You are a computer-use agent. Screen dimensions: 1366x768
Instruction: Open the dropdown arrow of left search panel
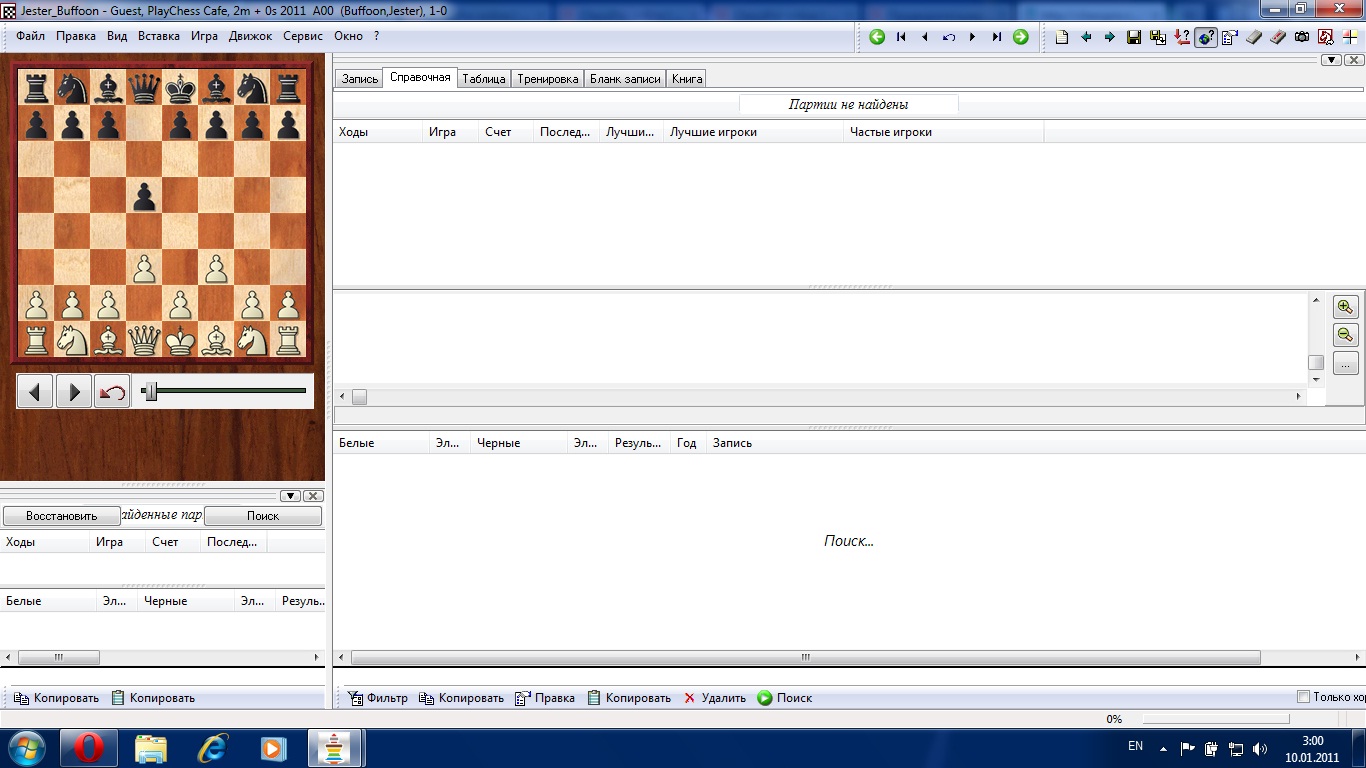(x=289, y=496)
